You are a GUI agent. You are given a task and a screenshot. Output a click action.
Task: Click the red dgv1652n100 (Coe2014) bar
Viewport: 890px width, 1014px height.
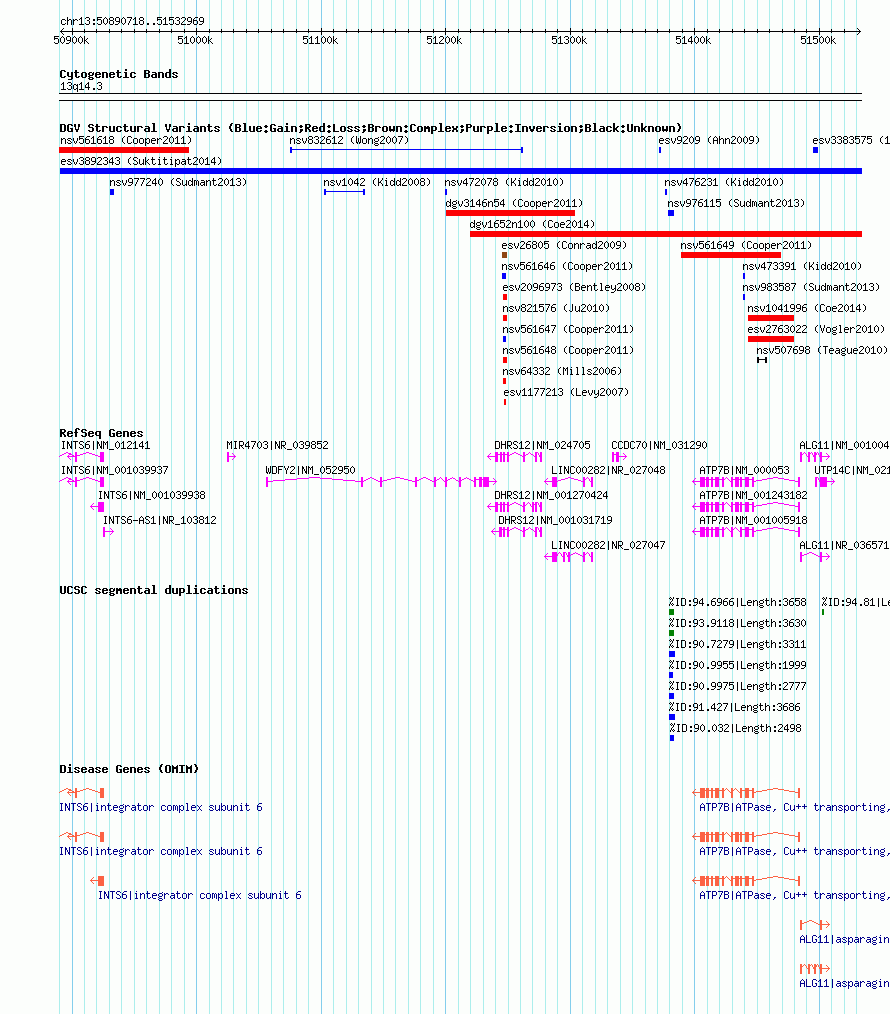666,234
